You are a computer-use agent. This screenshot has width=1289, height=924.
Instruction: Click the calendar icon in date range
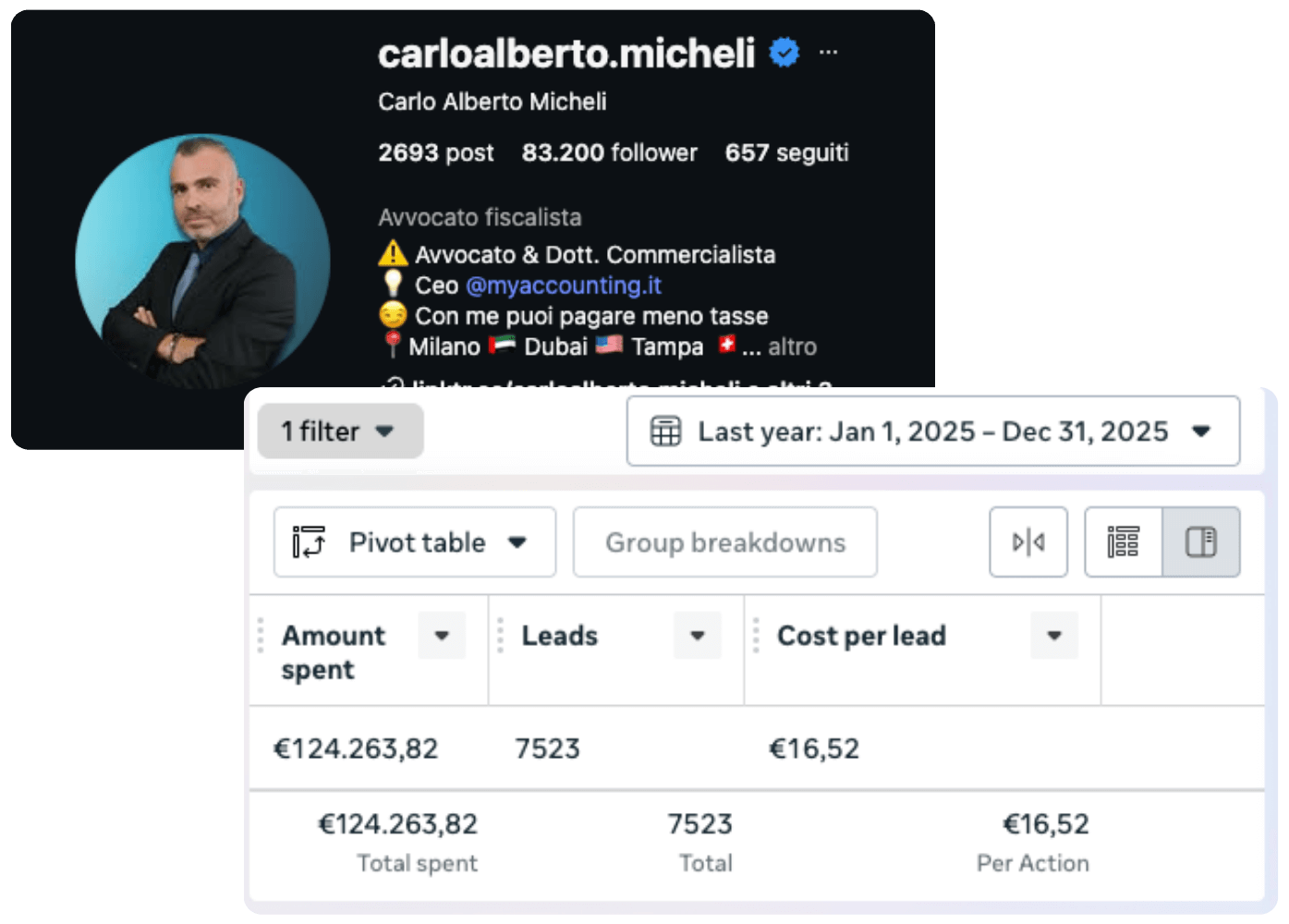point(665,432)
